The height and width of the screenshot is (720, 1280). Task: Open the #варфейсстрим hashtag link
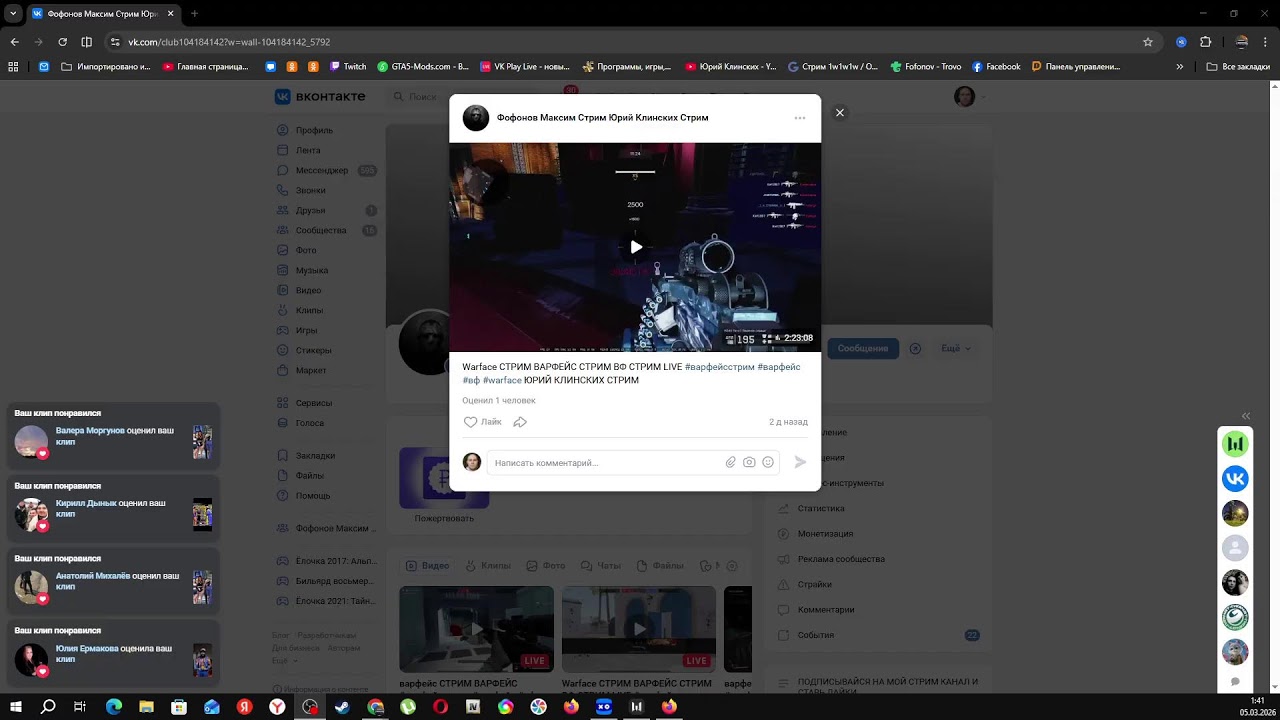tap(719, 367)
